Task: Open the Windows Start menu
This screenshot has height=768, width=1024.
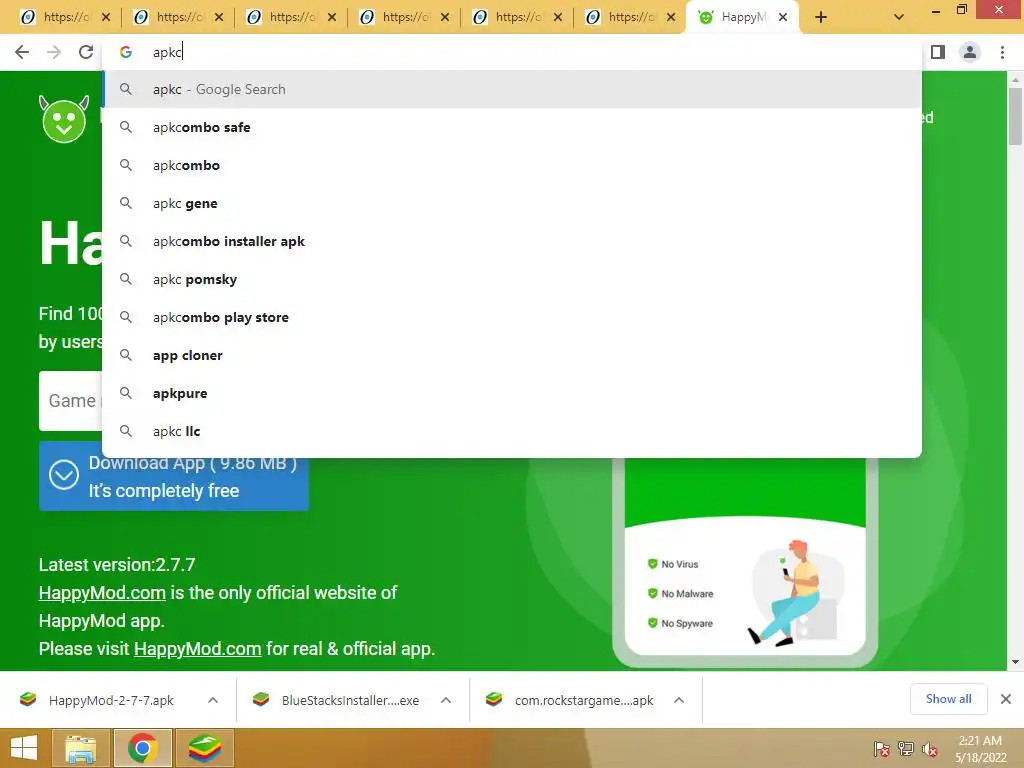Action: point(24,748)
